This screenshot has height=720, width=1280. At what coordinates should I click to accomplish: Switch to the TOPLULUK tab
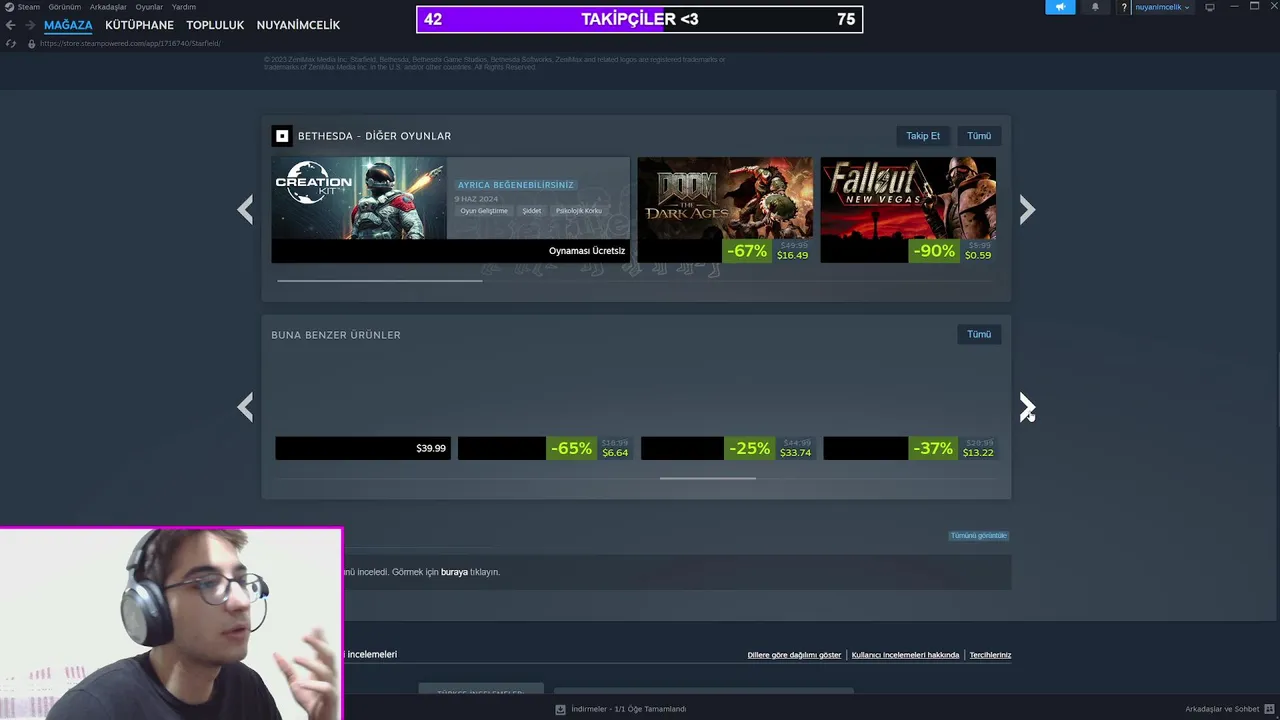pos(215,25)
